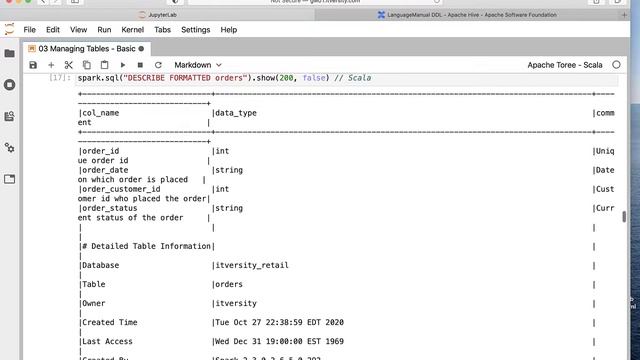Close the 03 Managing Tables notebook tab
The height and width of the screenshot is (360, 640).
(141, 49)
